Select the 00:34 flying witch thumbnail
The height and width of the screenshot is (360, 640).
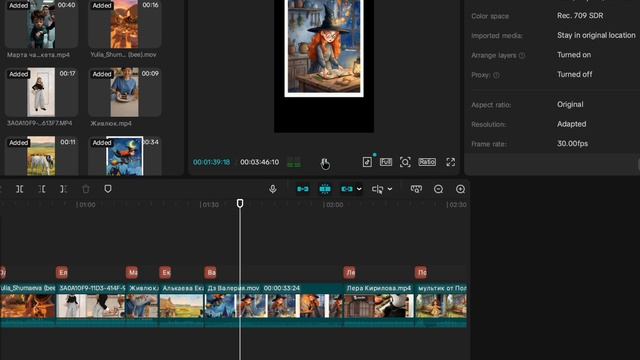click(x=124, y=156)
